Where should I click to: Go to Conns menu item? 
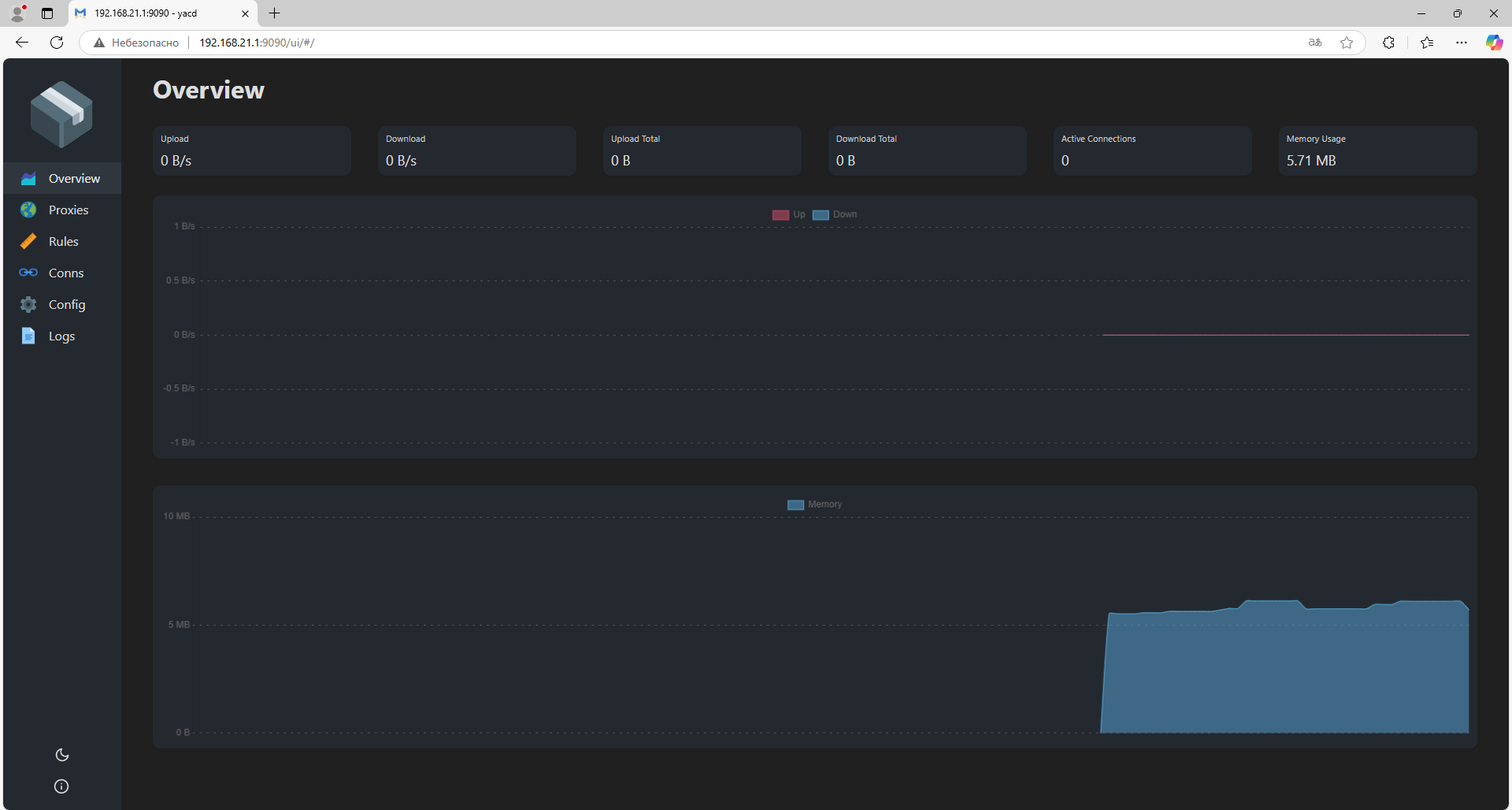coord(62,273)
